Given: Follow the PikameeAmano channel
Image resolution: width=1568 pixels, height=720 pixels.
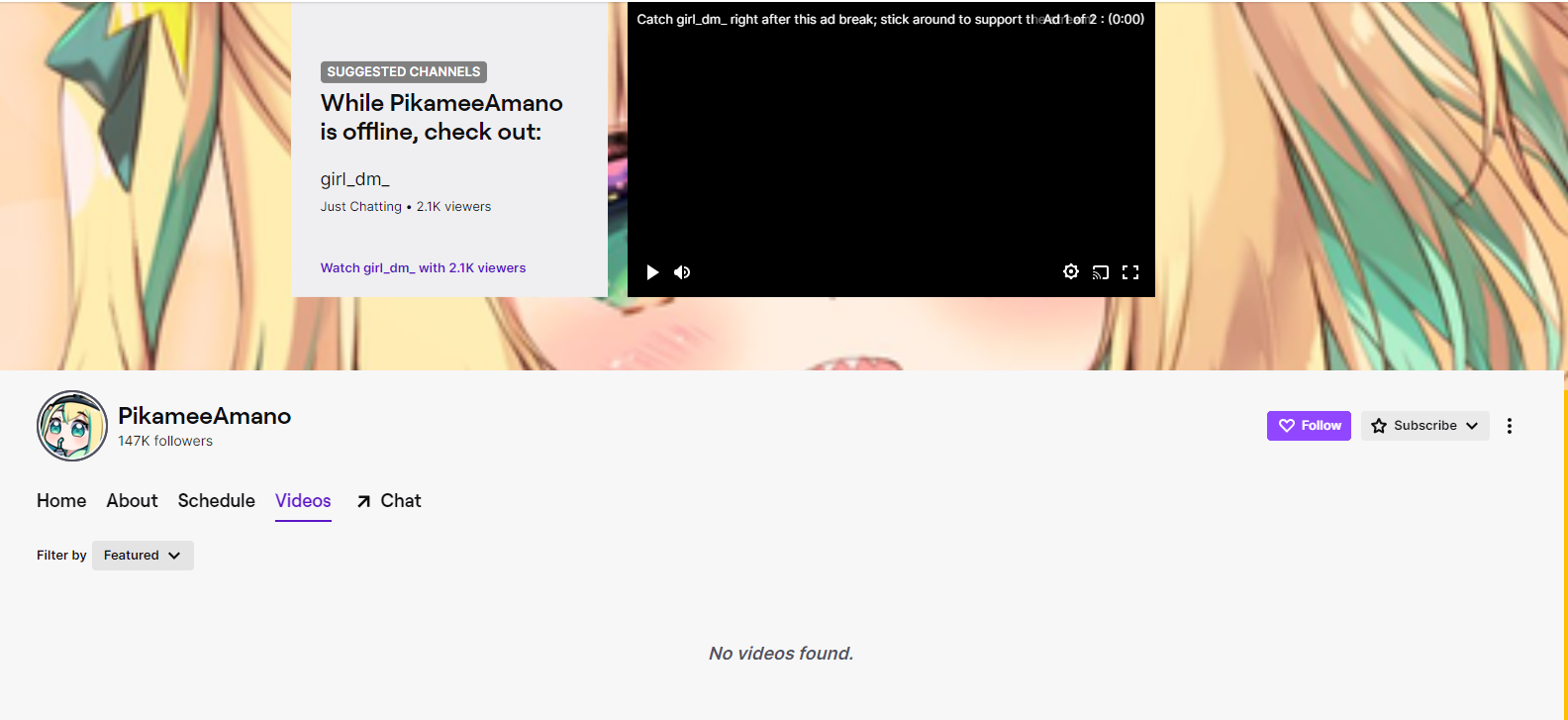Looking at the screenshot, I should [1309, 426].
